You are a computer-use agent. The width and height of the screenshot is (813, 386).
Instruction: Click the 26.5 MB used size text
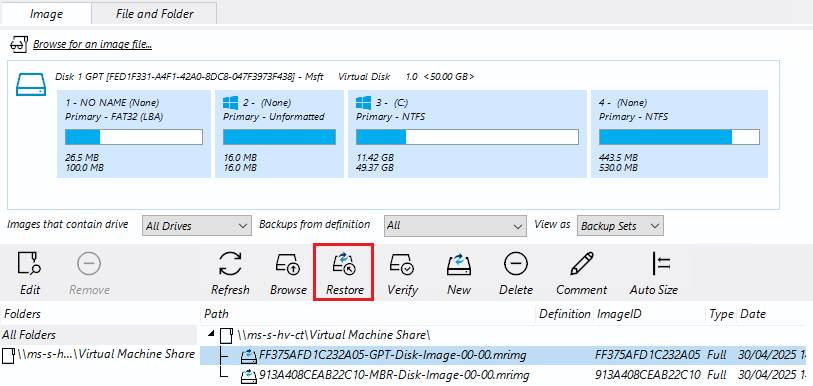tap(82, 157)
